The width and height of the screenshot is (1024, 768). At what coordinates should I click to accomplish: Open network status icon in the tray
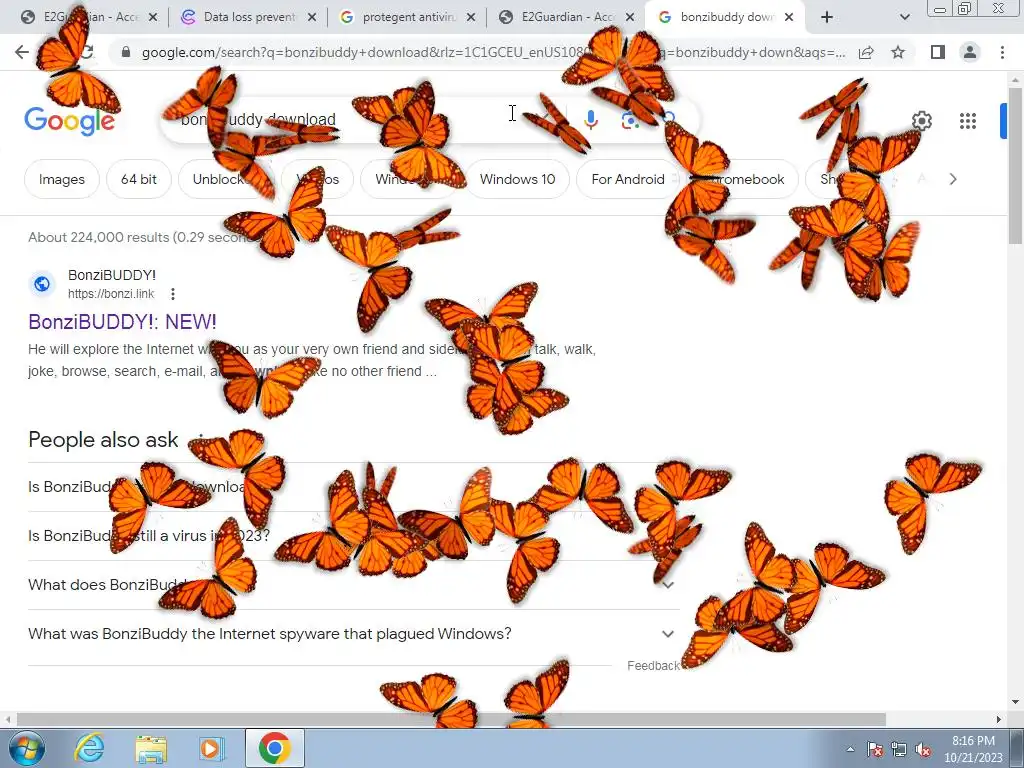pyautogui.click(x=899, y=750)
